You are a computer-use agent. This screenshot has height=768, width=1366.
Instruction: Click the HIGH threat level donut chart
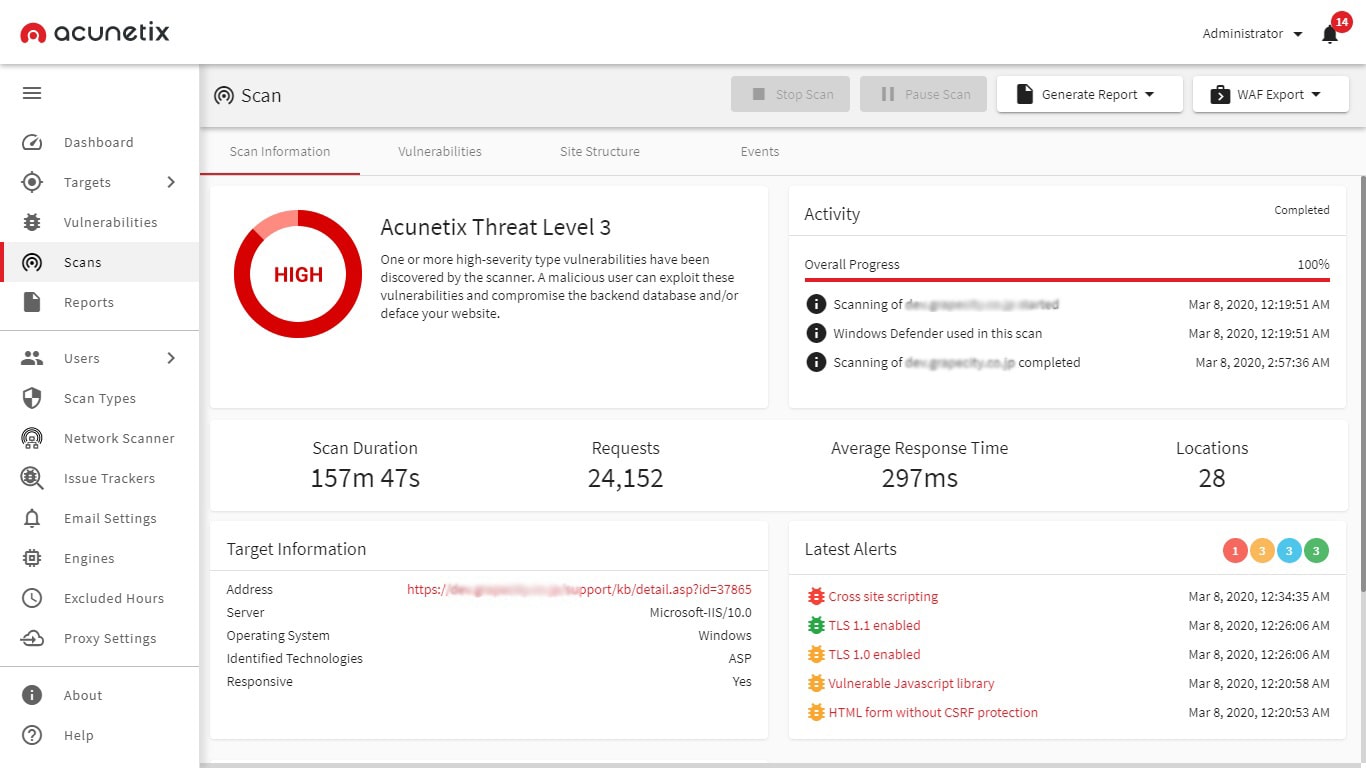point(298,274)
